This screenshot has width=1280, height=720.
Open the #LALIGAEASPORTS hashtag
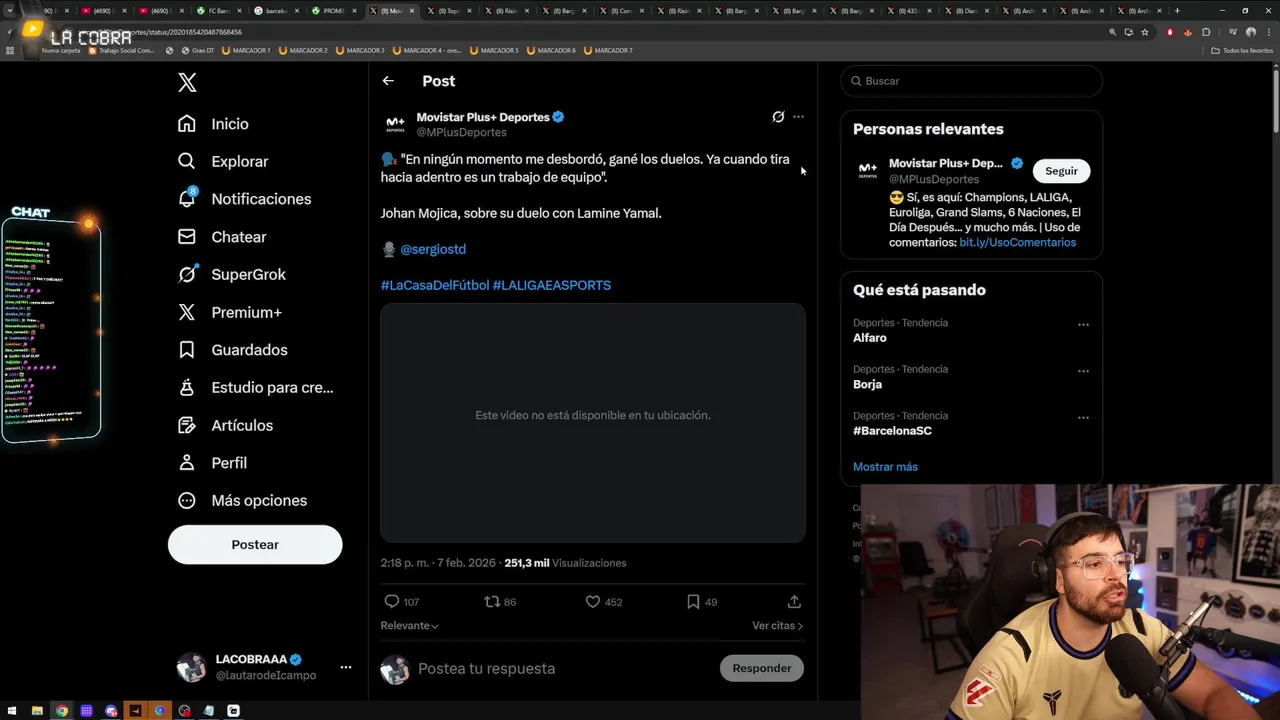tap(552, 285)
